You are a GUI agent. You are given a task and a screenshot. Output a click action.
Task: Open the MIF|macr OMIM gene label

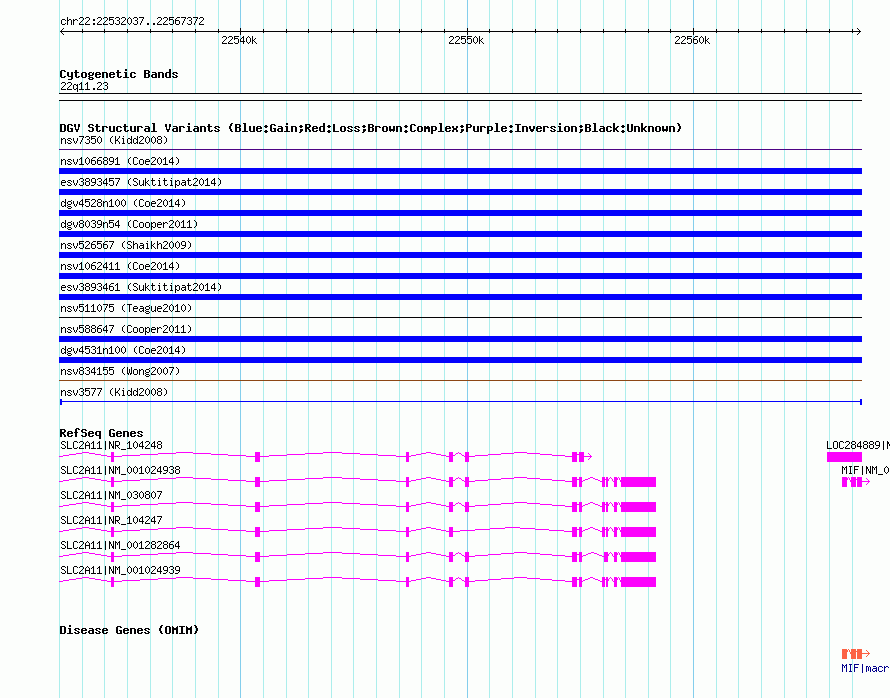coord(866,668)
